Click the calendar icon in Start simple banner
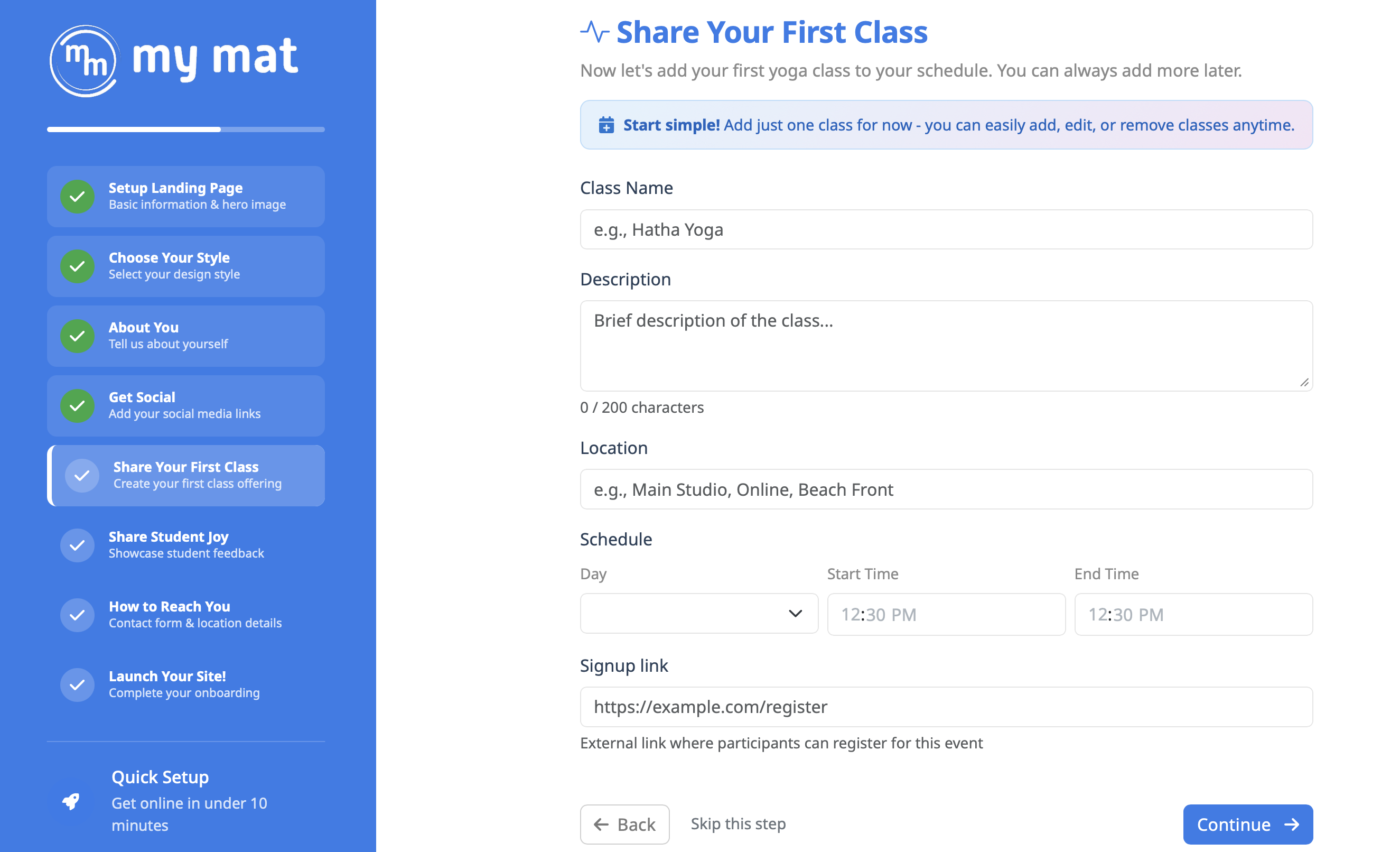Screen dimensions: 1400x852 (x=606, y=125)
